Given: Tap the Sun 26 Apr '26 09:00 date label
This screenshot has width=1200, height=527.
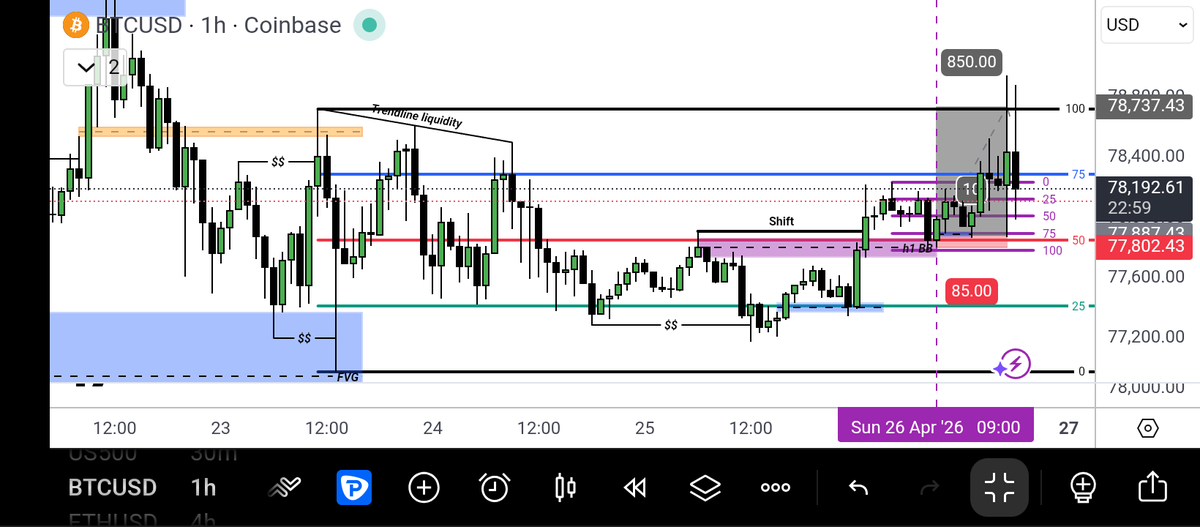Looking at the screenshot, I should (x=936, y=427).
